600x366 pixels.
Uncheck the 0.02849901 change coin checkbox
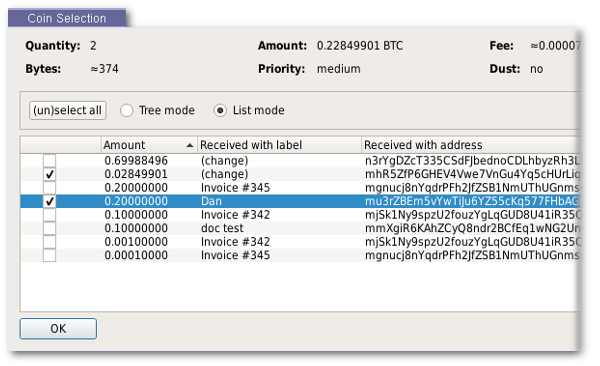49,175
